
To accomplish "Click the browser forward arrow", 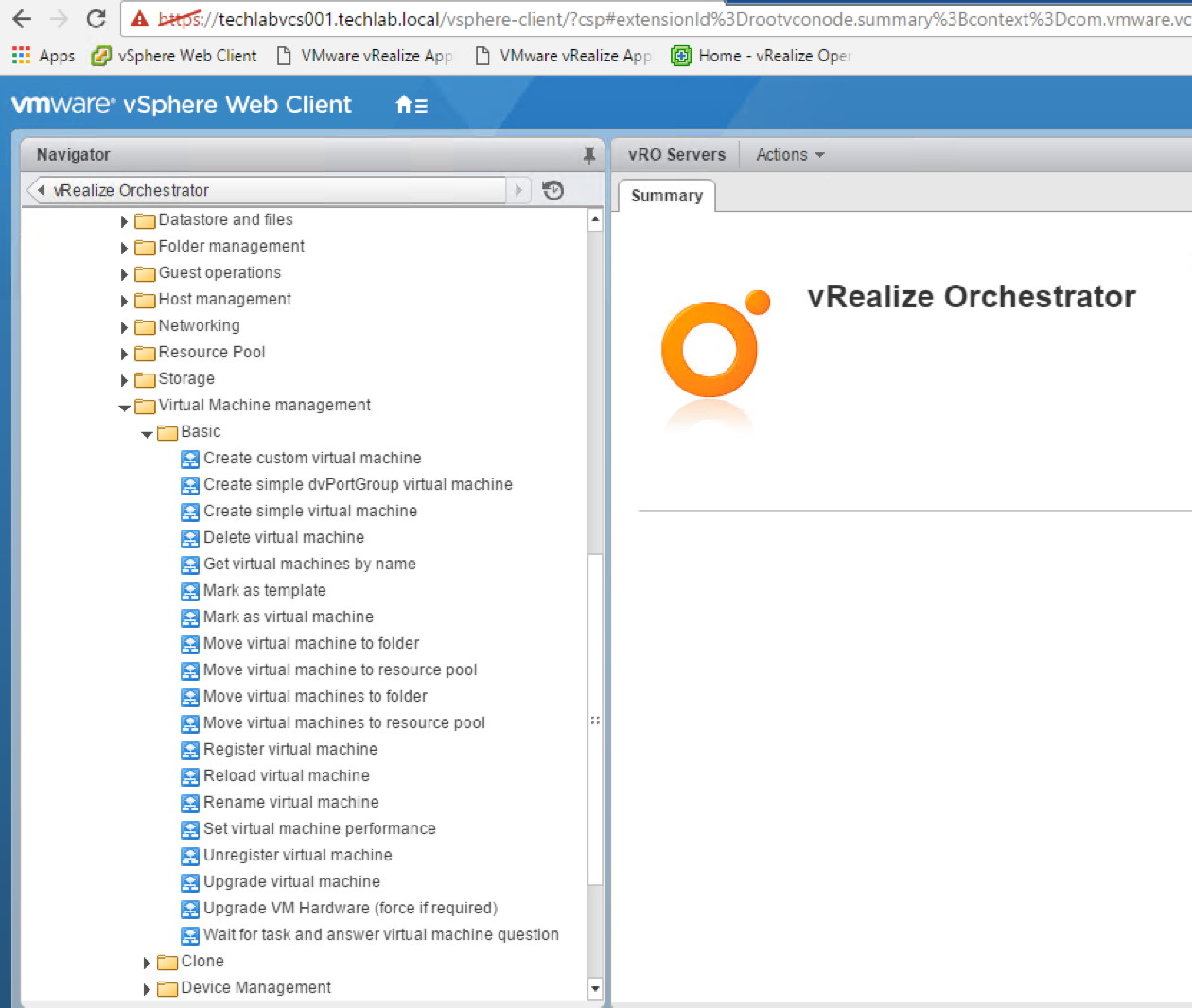I will 59,18.
